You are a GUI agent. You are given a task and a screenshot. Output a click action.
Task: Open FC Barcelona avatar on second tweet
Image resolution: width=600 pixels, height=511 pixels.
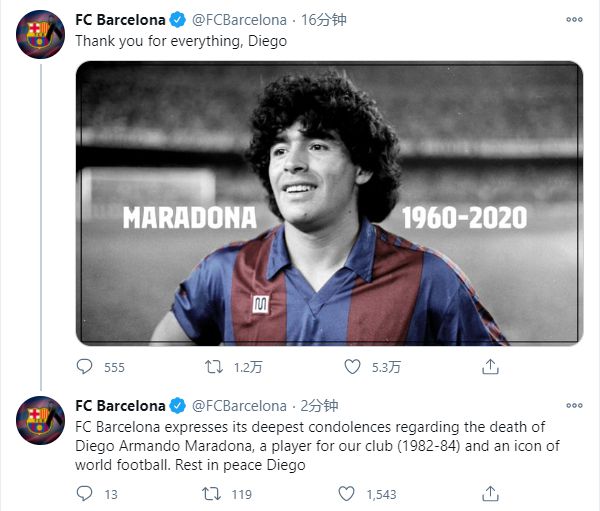39,420
